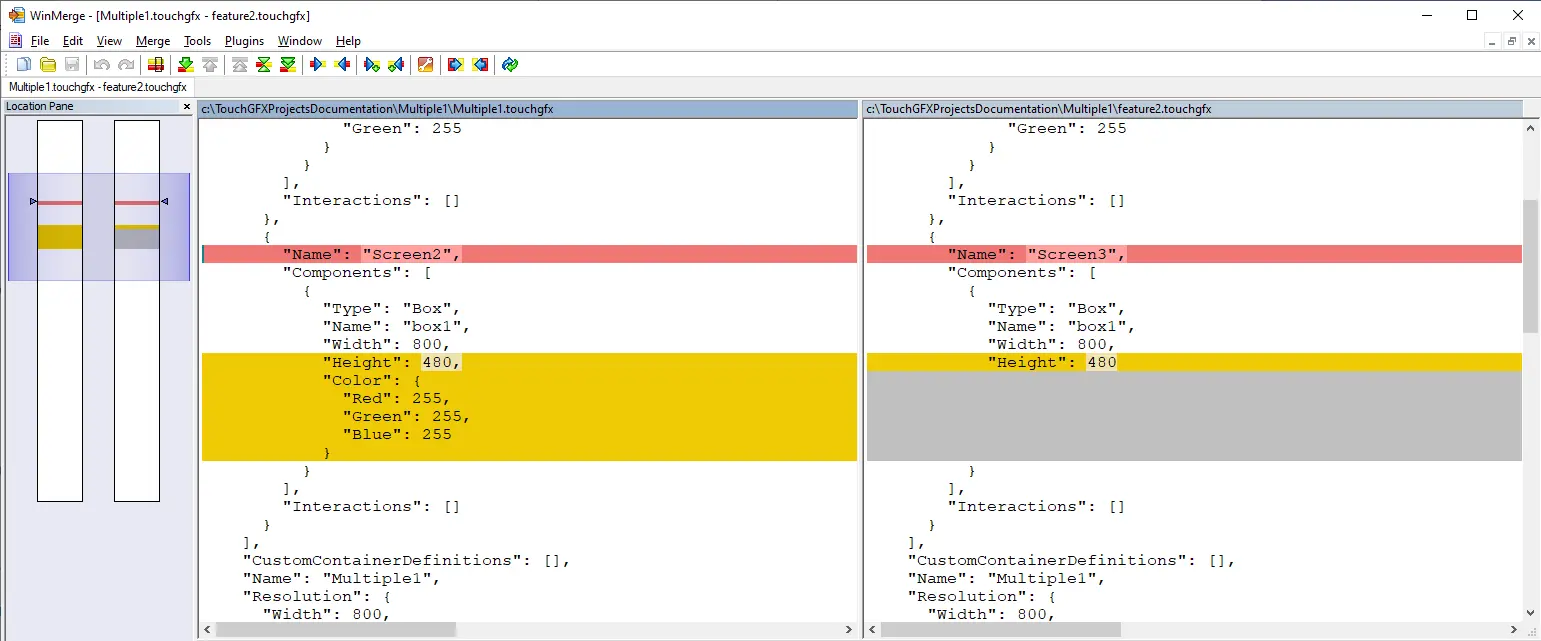Go to Current Difference icon

[264, 65]
